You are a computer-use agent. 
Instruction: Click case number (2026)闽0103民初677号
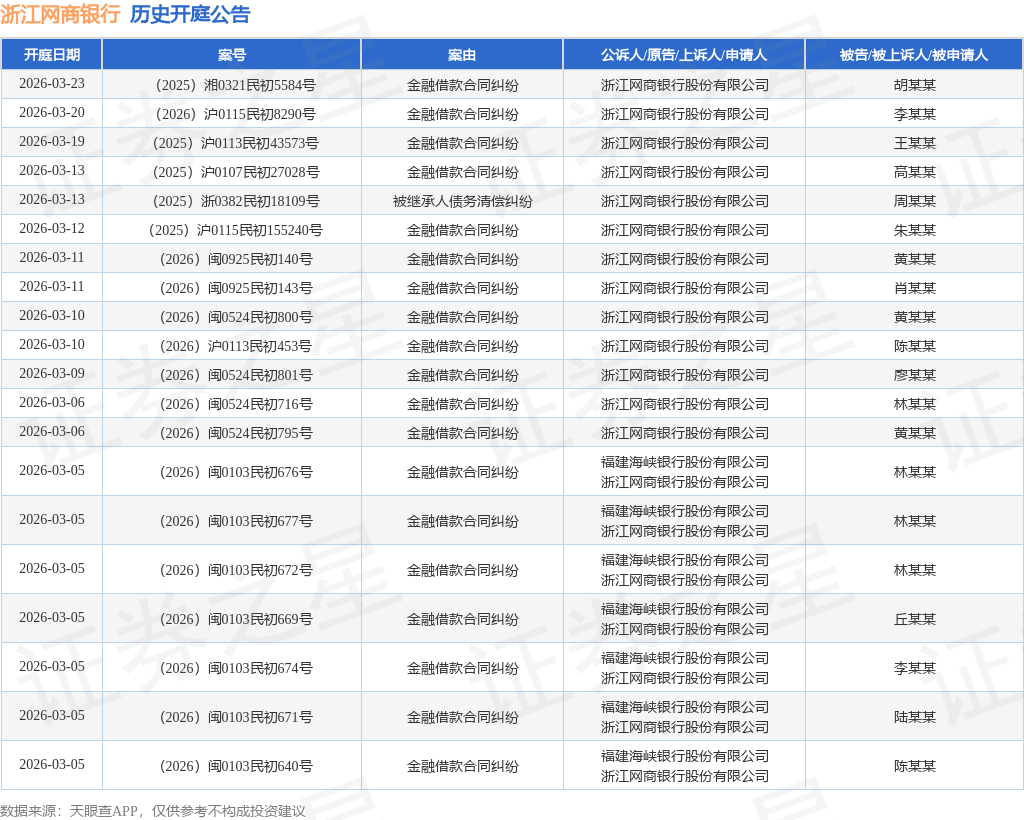pos(232,521)
